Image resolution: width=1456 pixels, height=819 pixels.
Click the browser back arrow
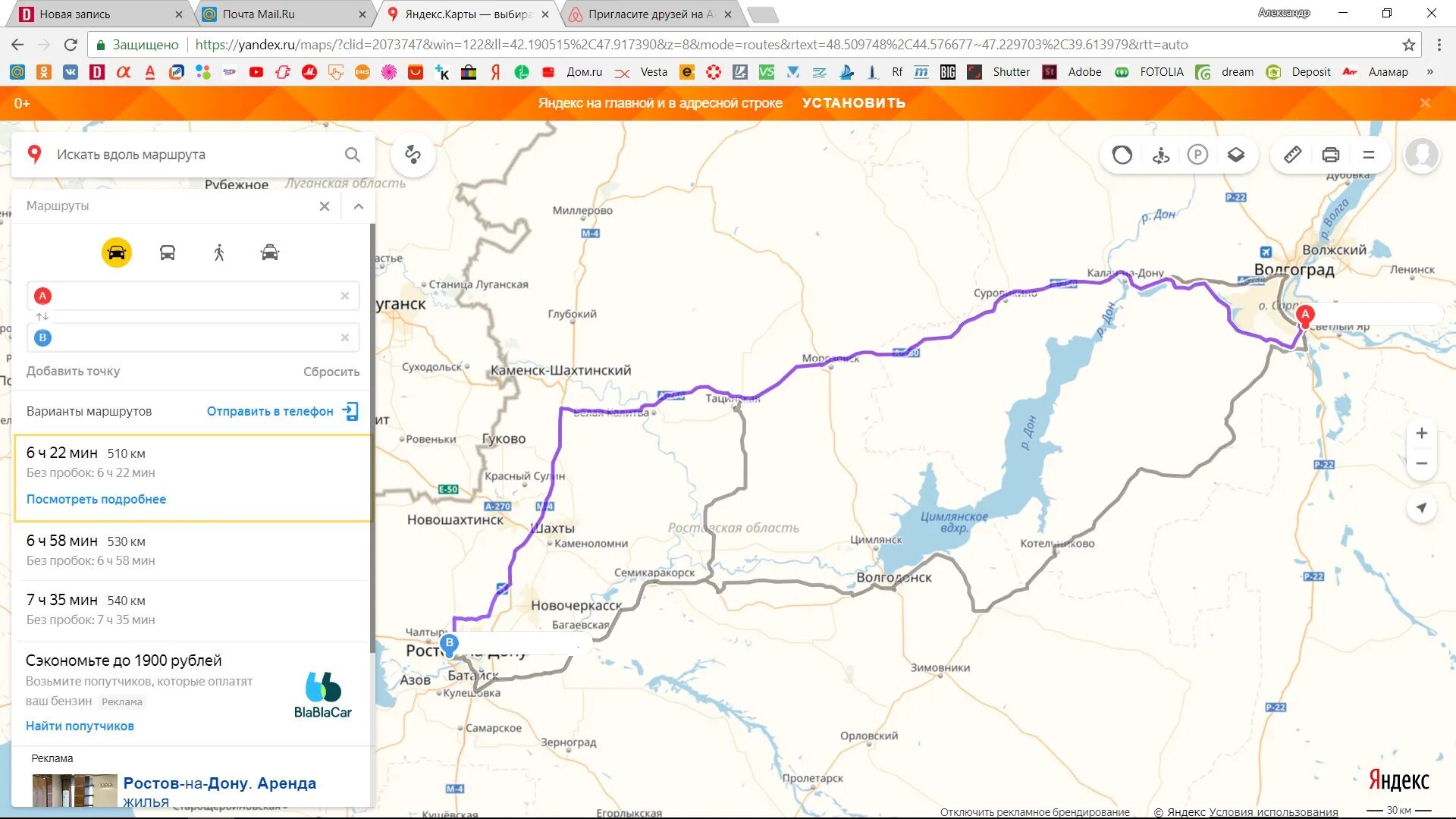tap(17, 45)
